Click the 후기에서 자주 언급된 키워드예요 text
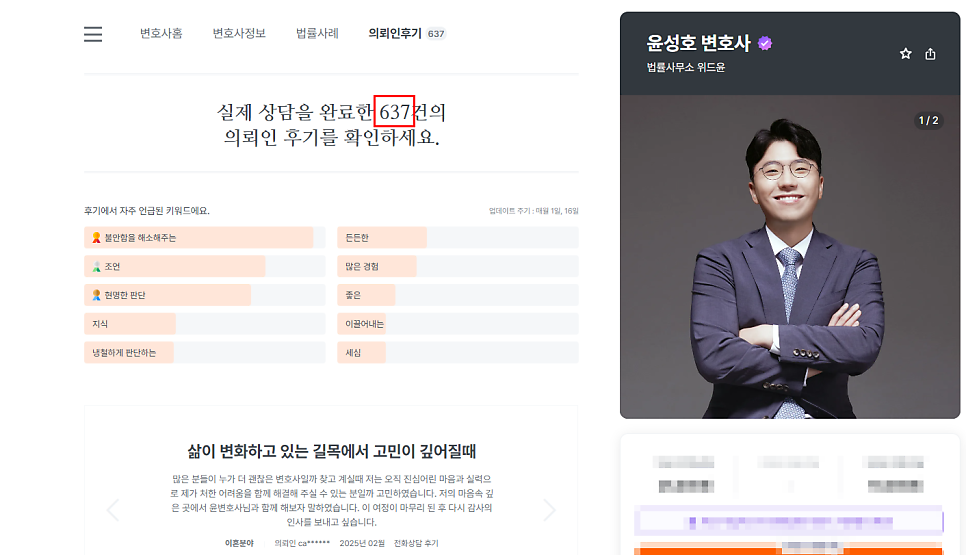 [x=147, y=211]
